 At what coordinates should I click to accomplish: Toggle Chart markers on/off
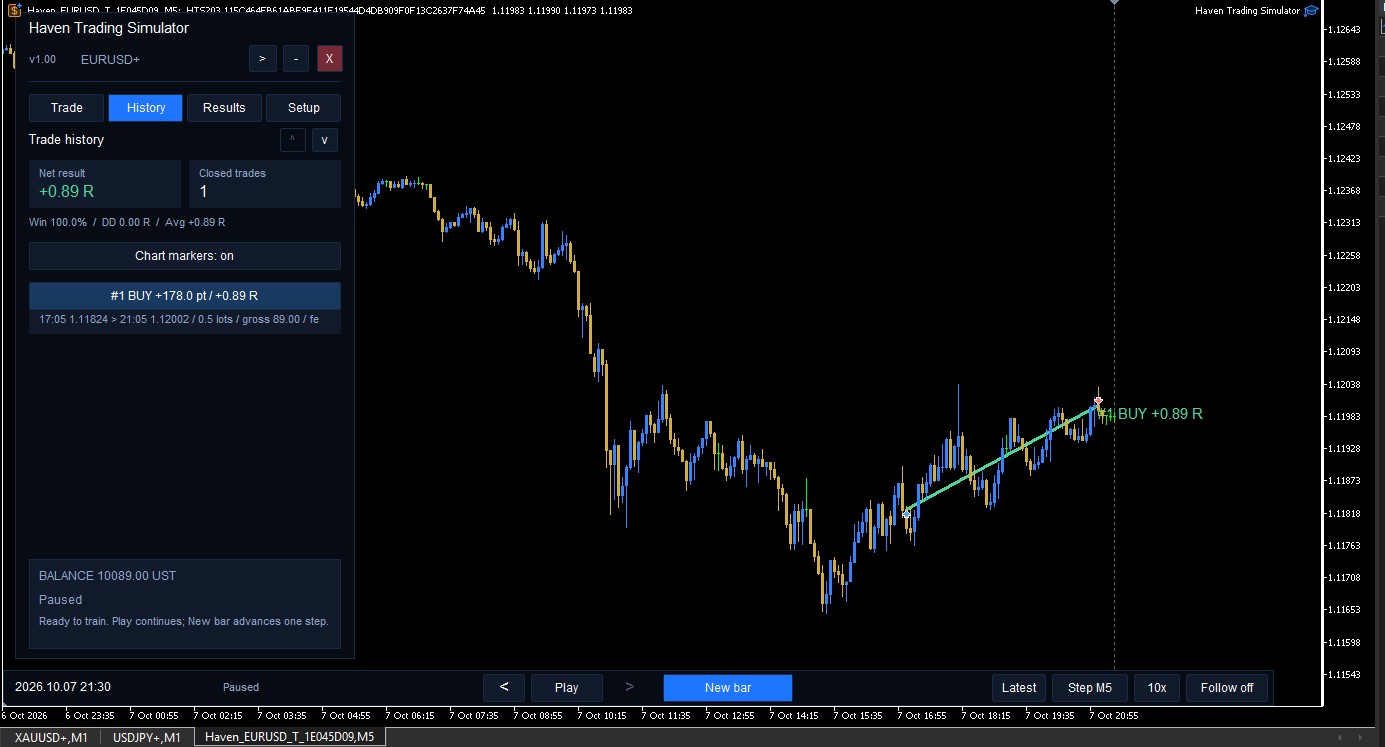pyautogui.click(x=185, y=256)
